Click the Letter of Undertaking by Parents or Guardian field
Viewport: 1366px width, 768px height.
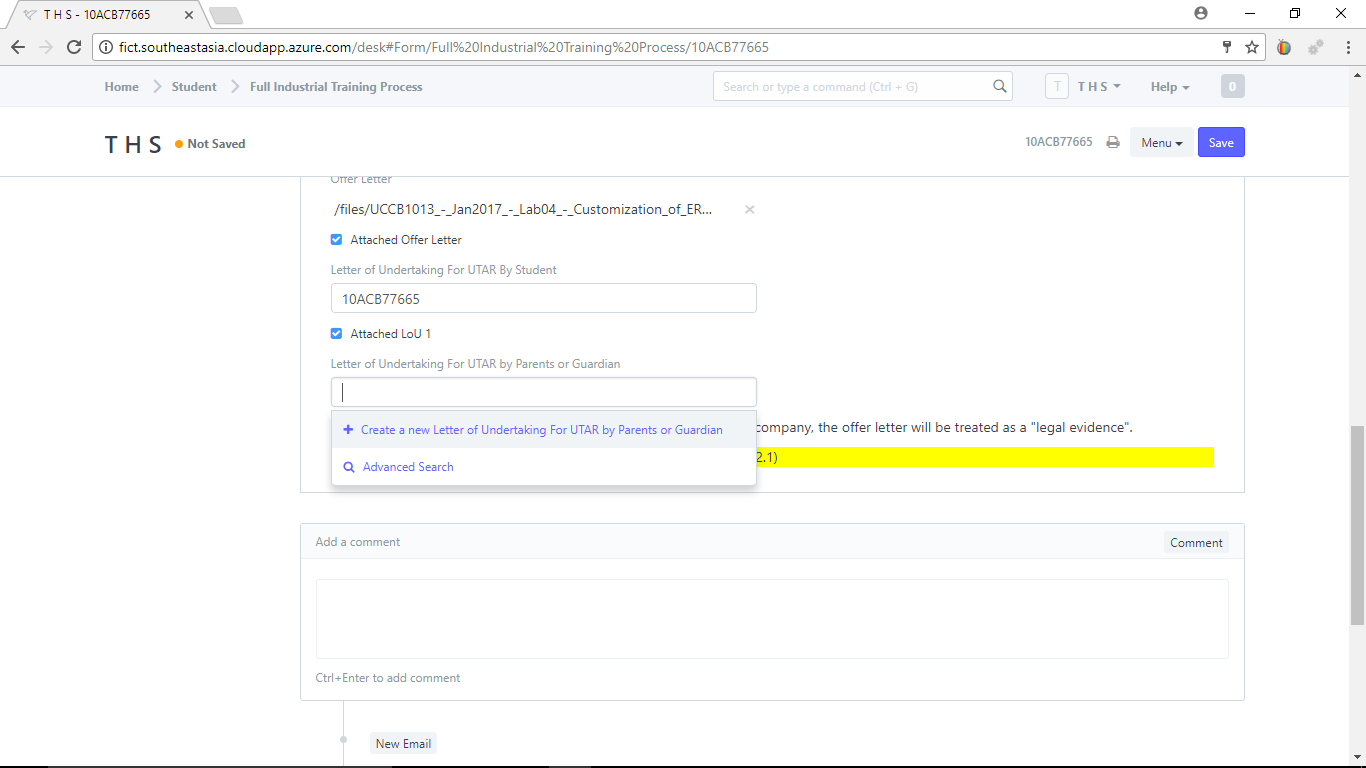click(x=544, y=392)
